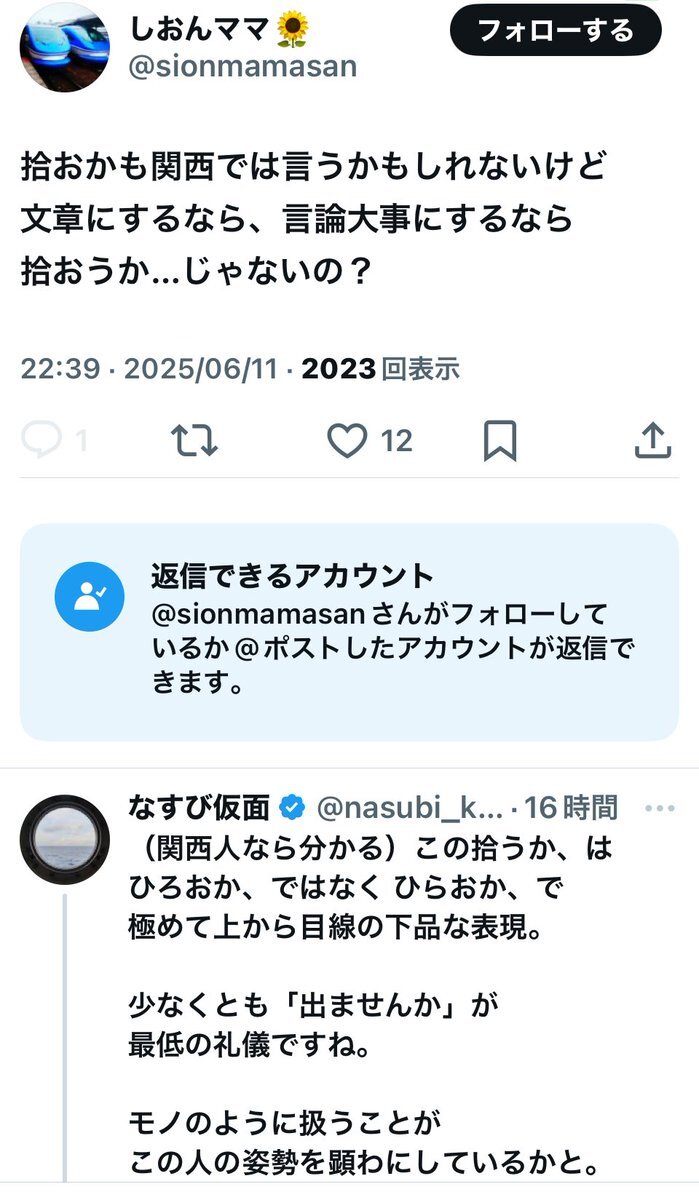This screenshot has height=1200, width=699.
Task: Open the 16時間 timestamp link
Action: click(x=571, y=806)
